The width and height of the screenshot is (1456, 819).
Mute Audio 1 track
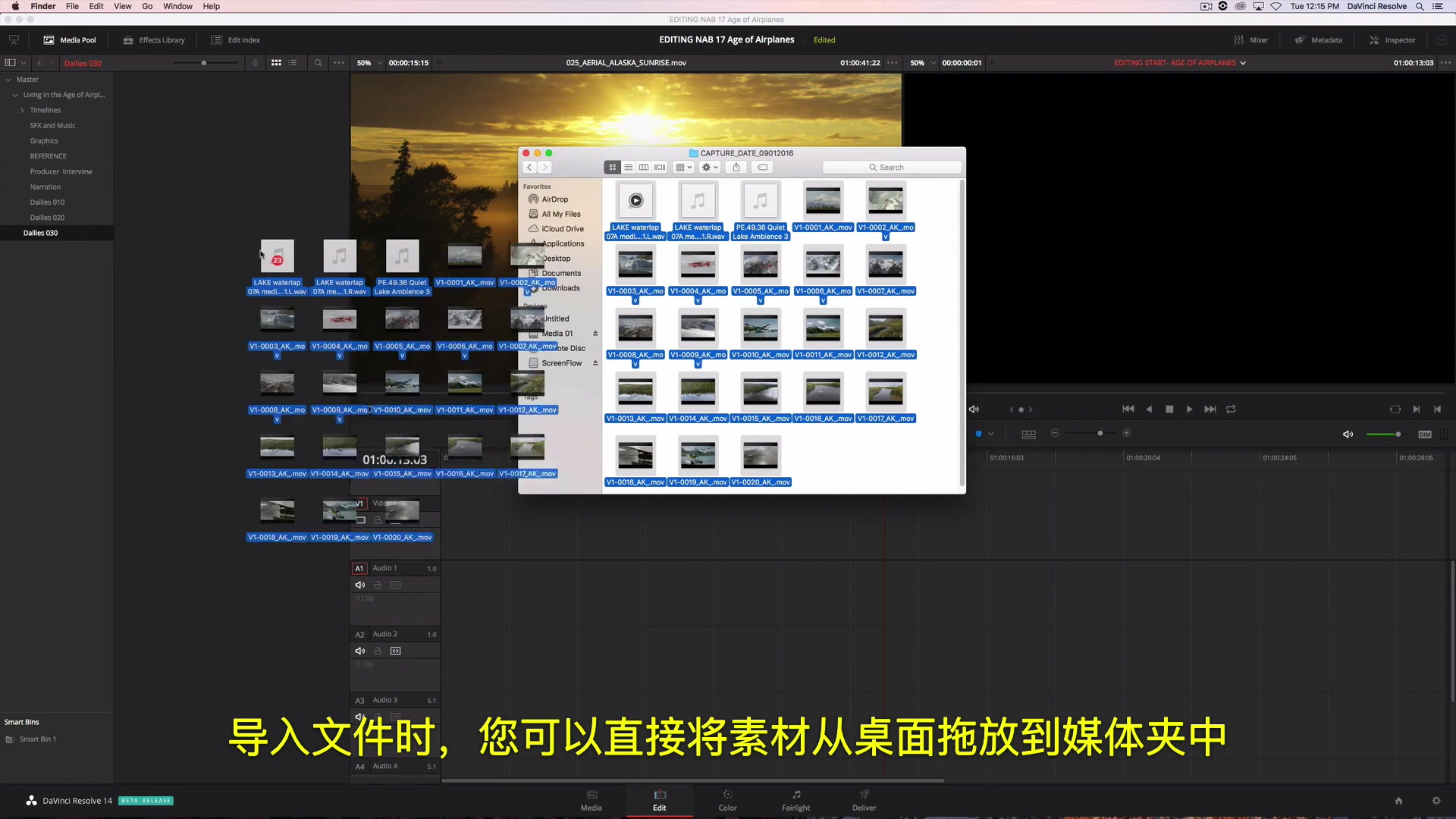[x=360, y=585]
